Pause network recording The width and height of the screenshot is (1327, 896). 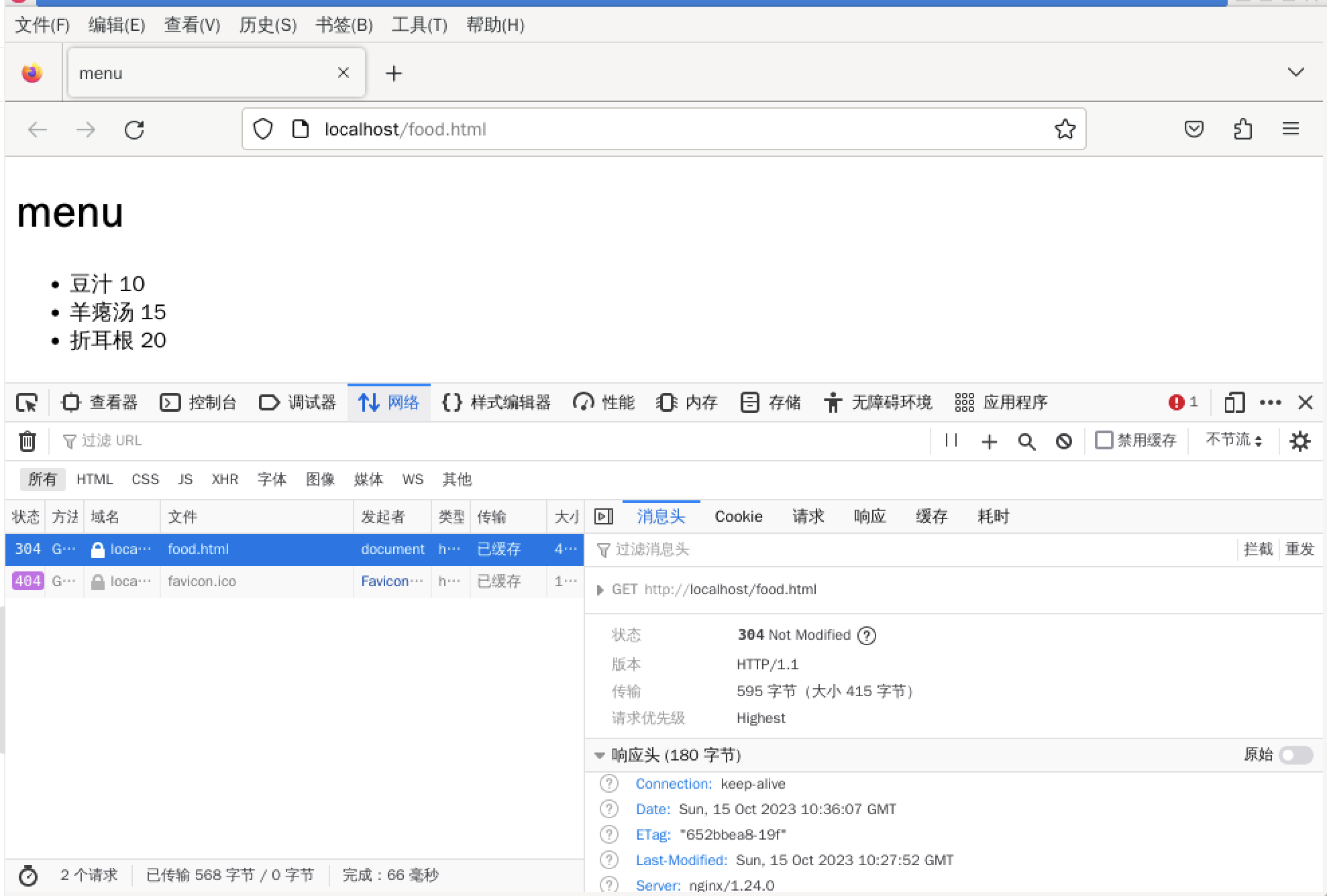(x=951, y=441)
